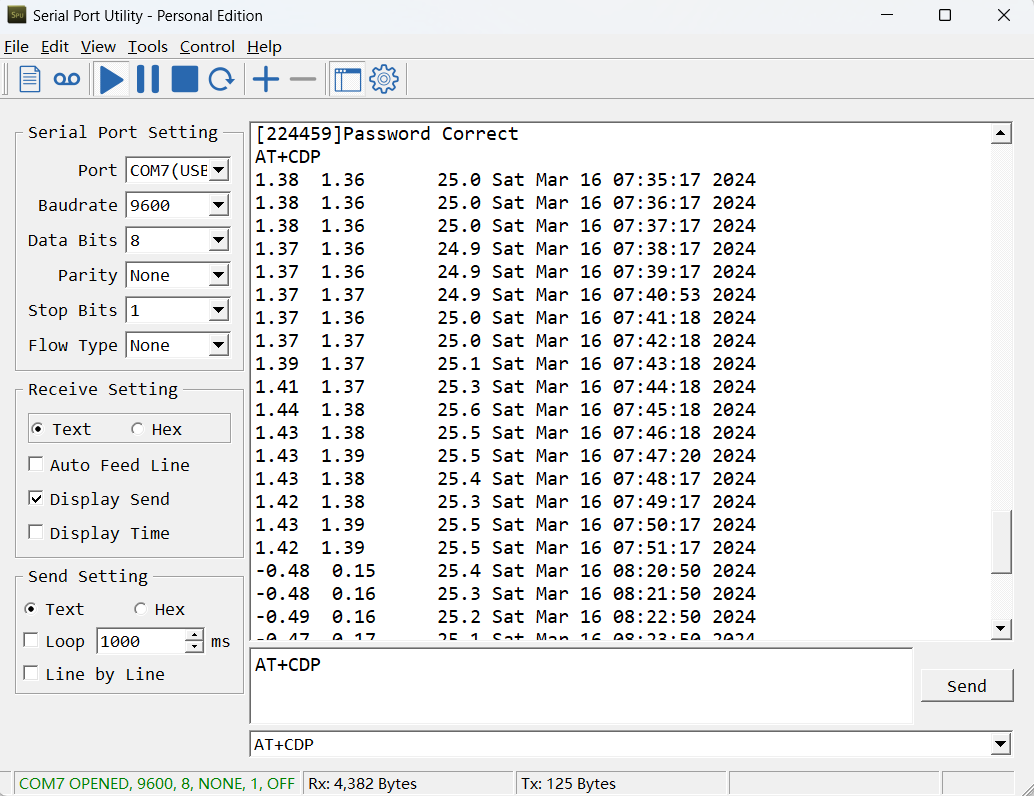The width and height of the screenshot is (1034, 796).
Task: Start serial port with Play icon
Action: (111, 79)
